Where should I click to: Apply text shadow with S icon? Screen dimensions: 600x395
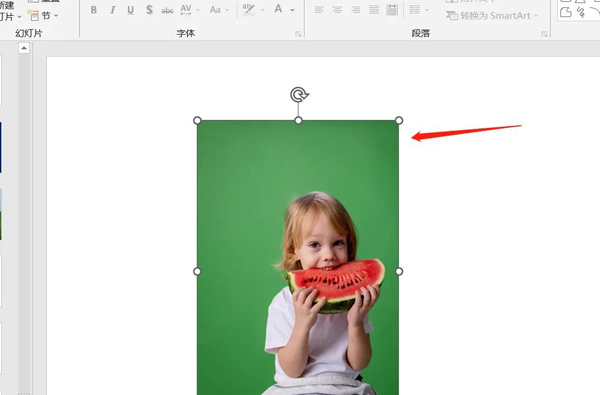point(149,10)
